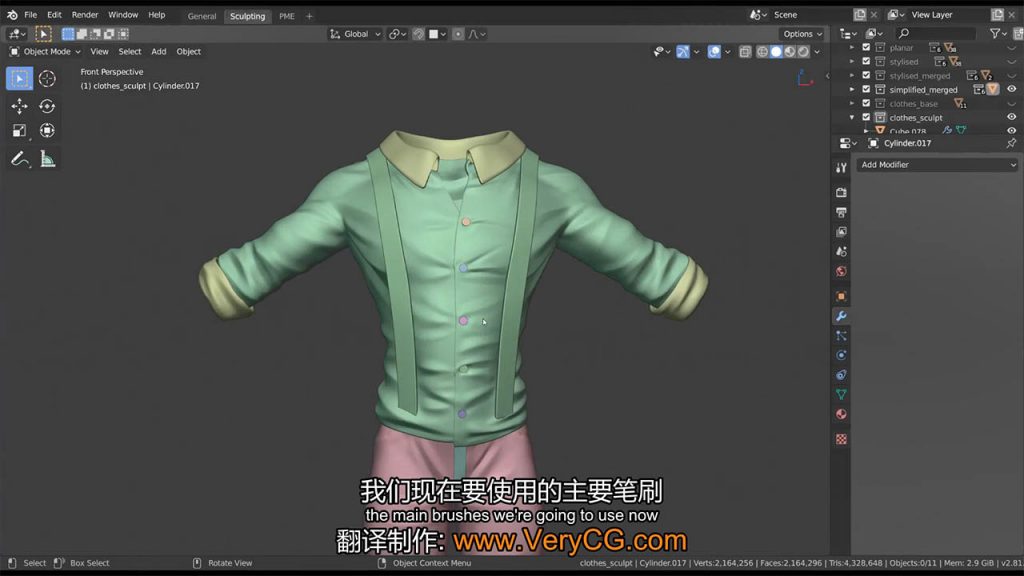The width and height of the screenshot is (1024, 576).
Task: Uncheck the simplified_merged collection checkbox
Action: 866,90
